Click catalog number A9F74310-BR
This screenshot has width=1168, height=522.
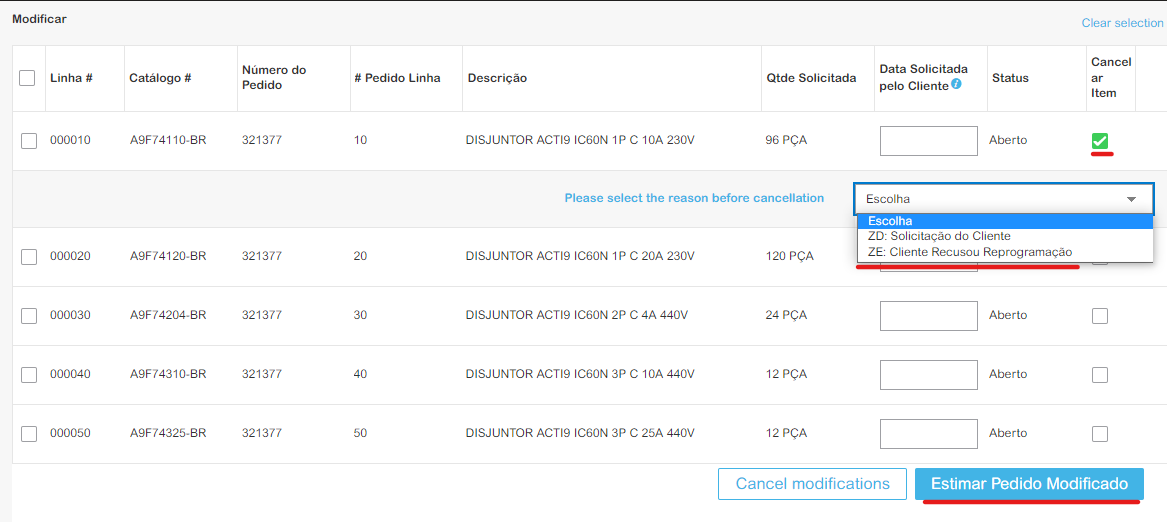tap(168, 374)
